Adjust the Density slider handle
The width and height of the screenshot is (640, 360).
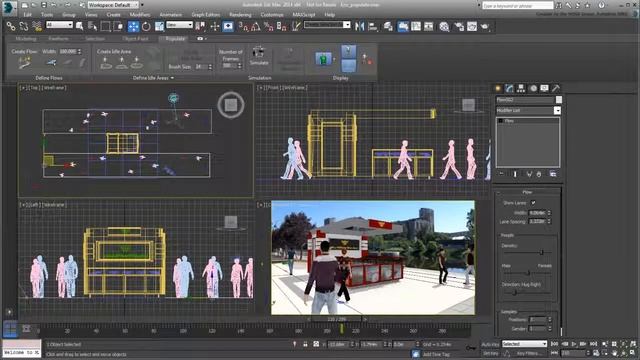542,252
